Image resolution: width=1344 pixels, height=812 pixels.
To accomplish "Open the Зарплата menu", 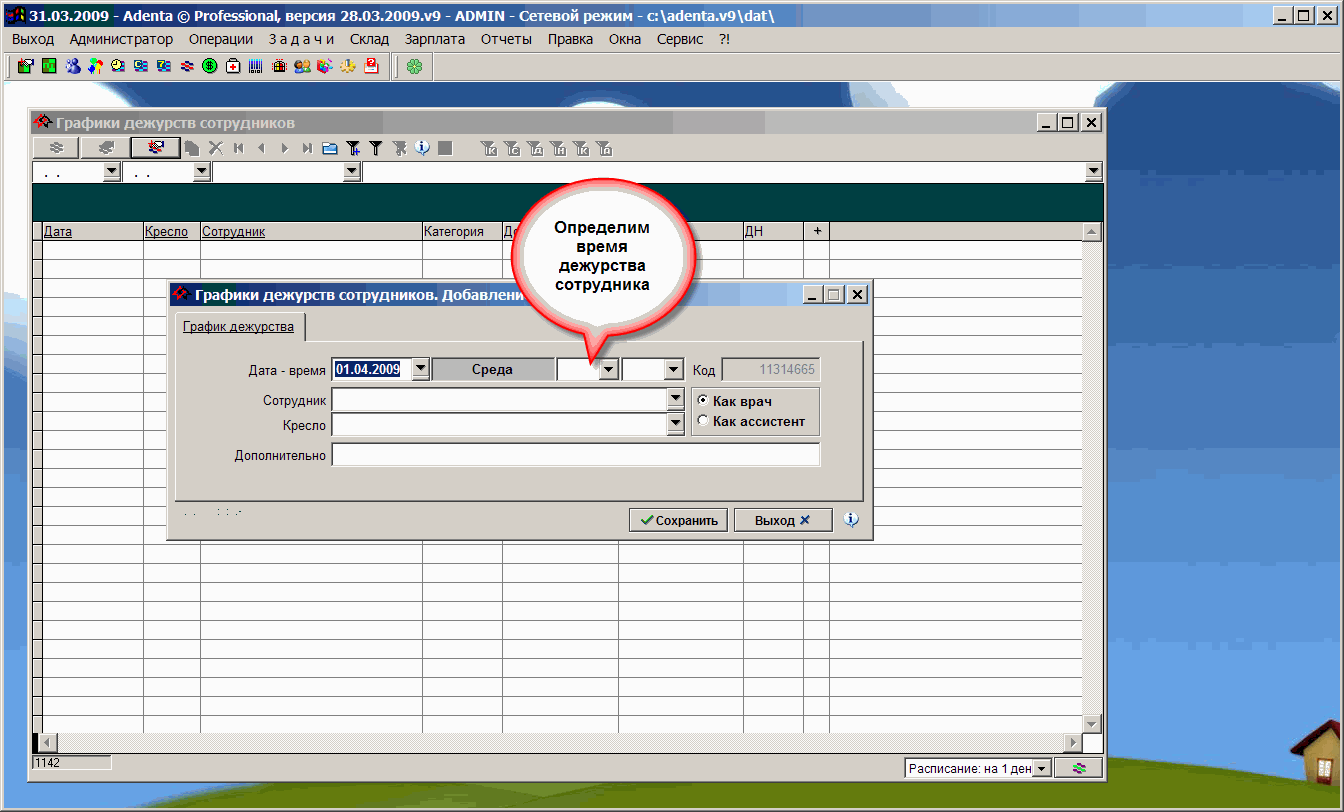I will pyautogui.click(x=435, y=39).
